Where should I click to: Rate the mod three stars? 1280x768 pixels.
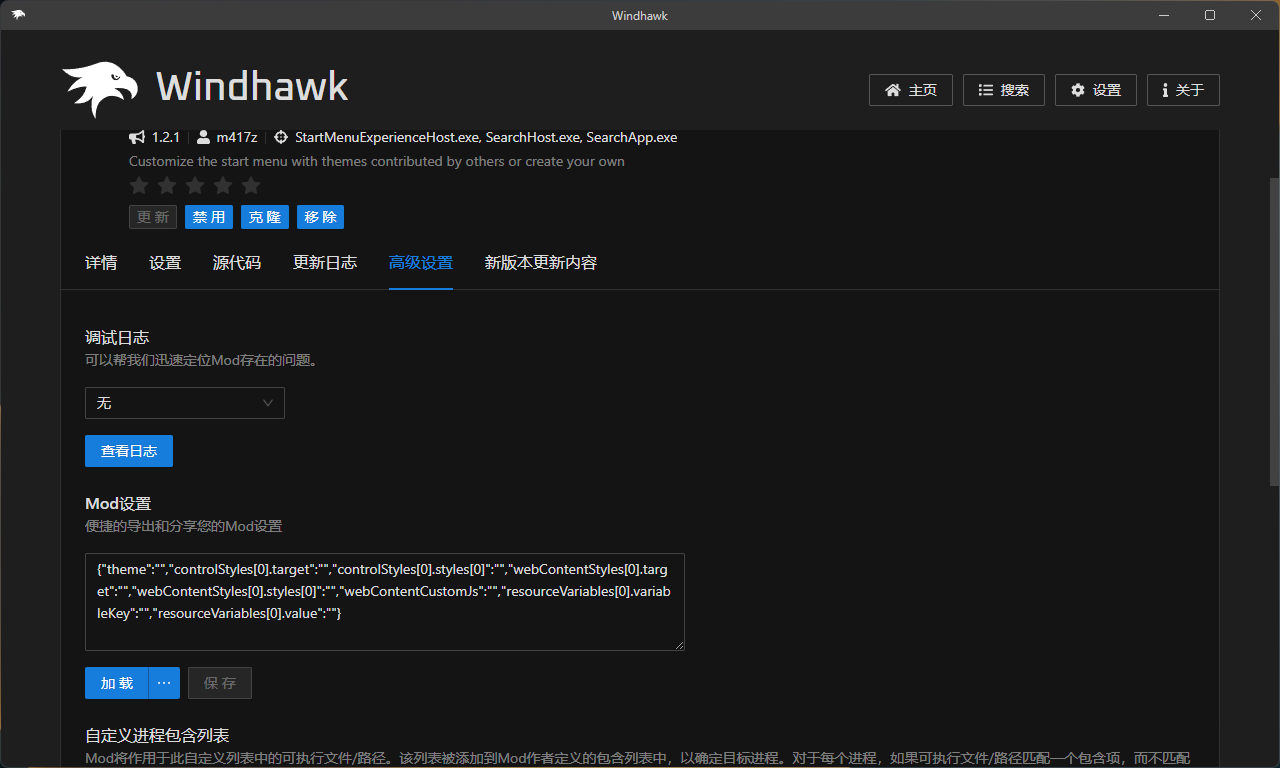(195, 185)
